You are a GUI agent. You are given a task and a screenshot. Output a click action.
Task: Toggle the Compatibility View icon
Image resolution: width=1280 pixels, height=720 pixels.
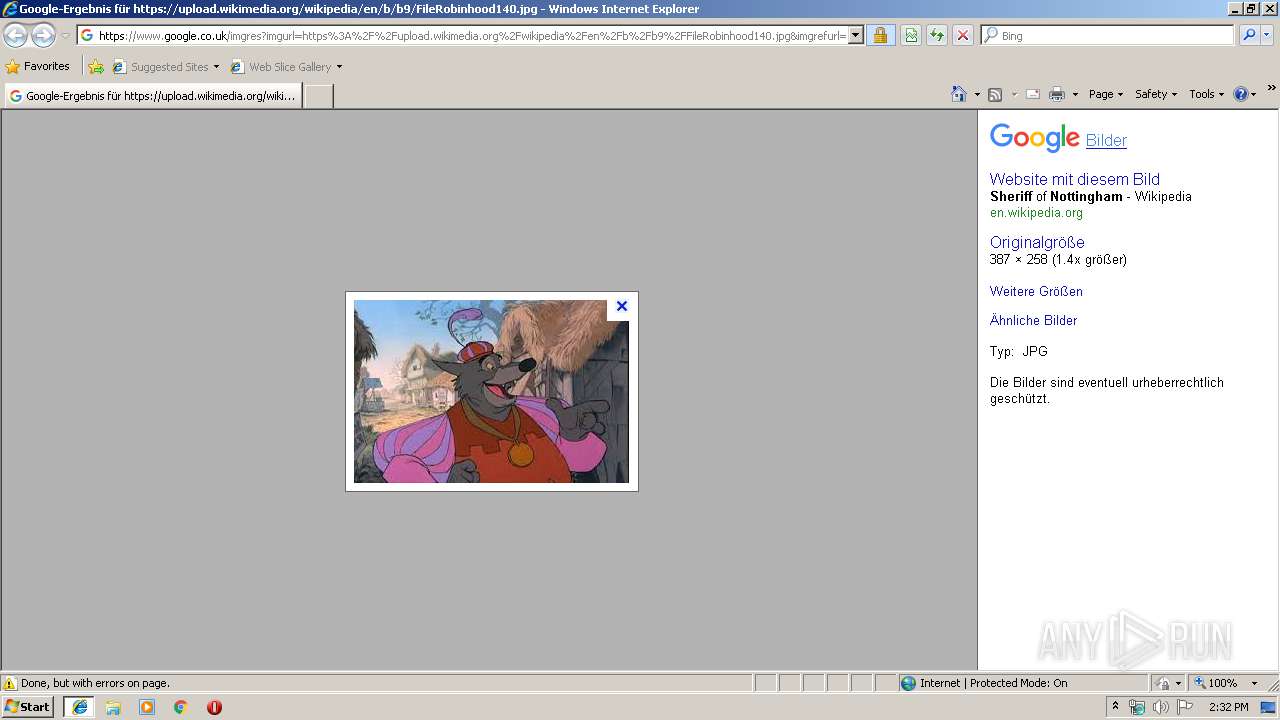pos(911,36)
